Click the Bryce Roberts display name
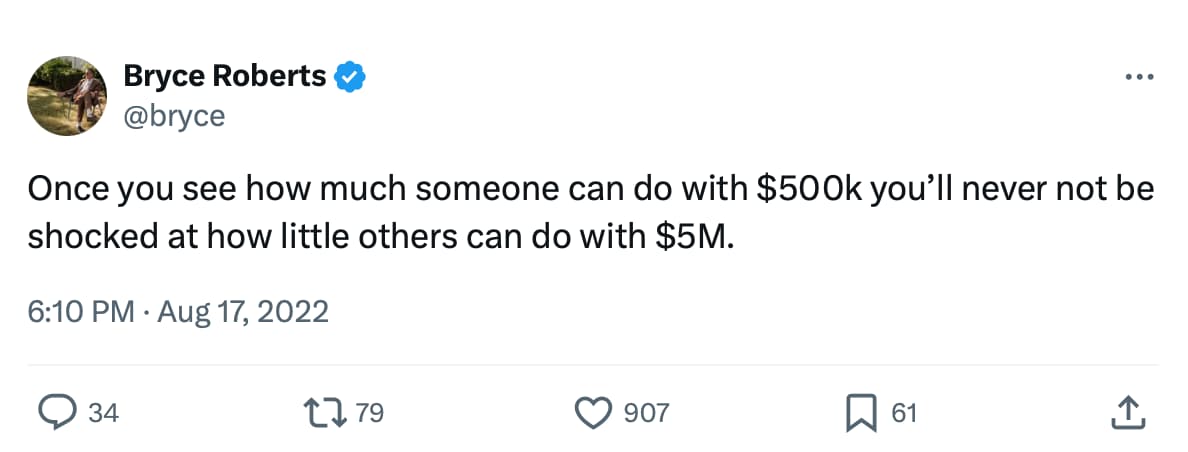The width and height of the screenshot is (1188, 452). click(x=224, y=75)
